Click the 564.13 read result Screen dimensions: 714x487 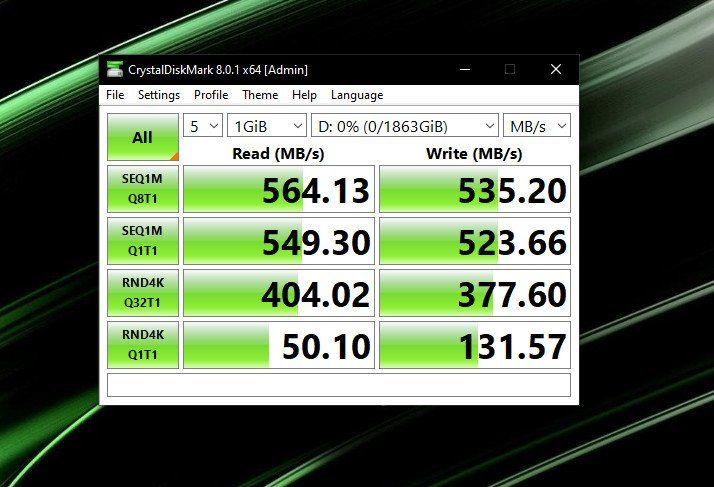pyautogui.click(x=279, y=189)
